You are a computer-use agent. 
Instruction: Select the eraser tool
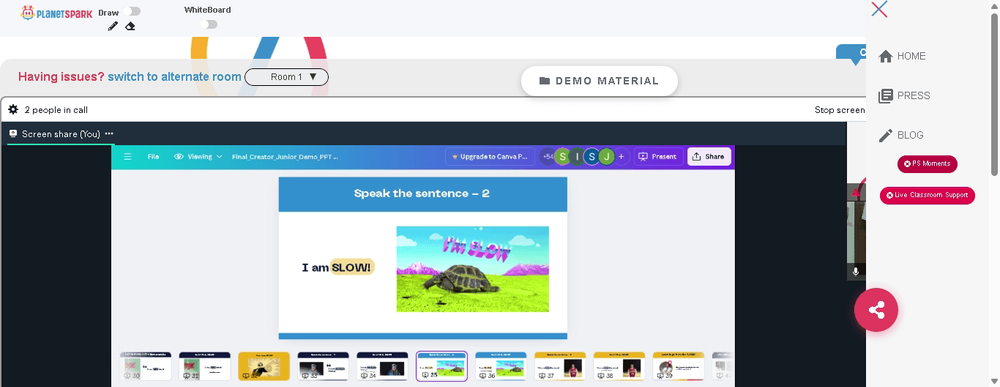(130, 26)
